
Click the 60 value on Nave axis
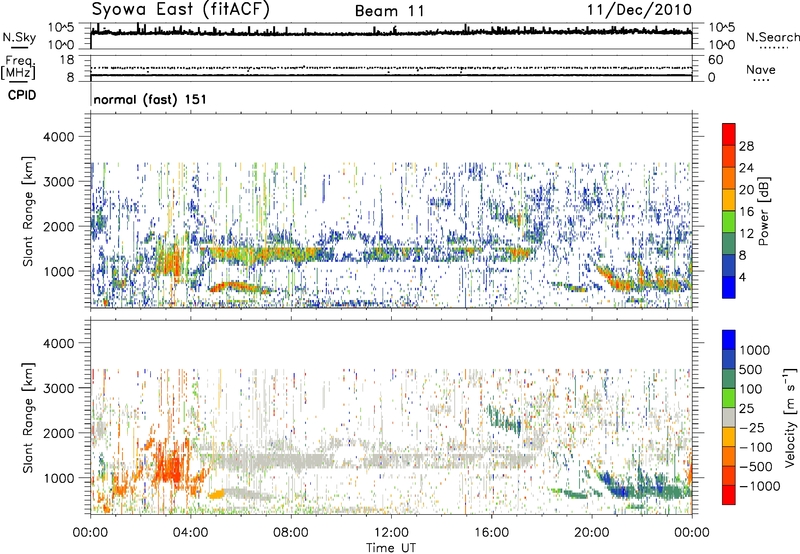pyautogui.click(x=715, y=60)
